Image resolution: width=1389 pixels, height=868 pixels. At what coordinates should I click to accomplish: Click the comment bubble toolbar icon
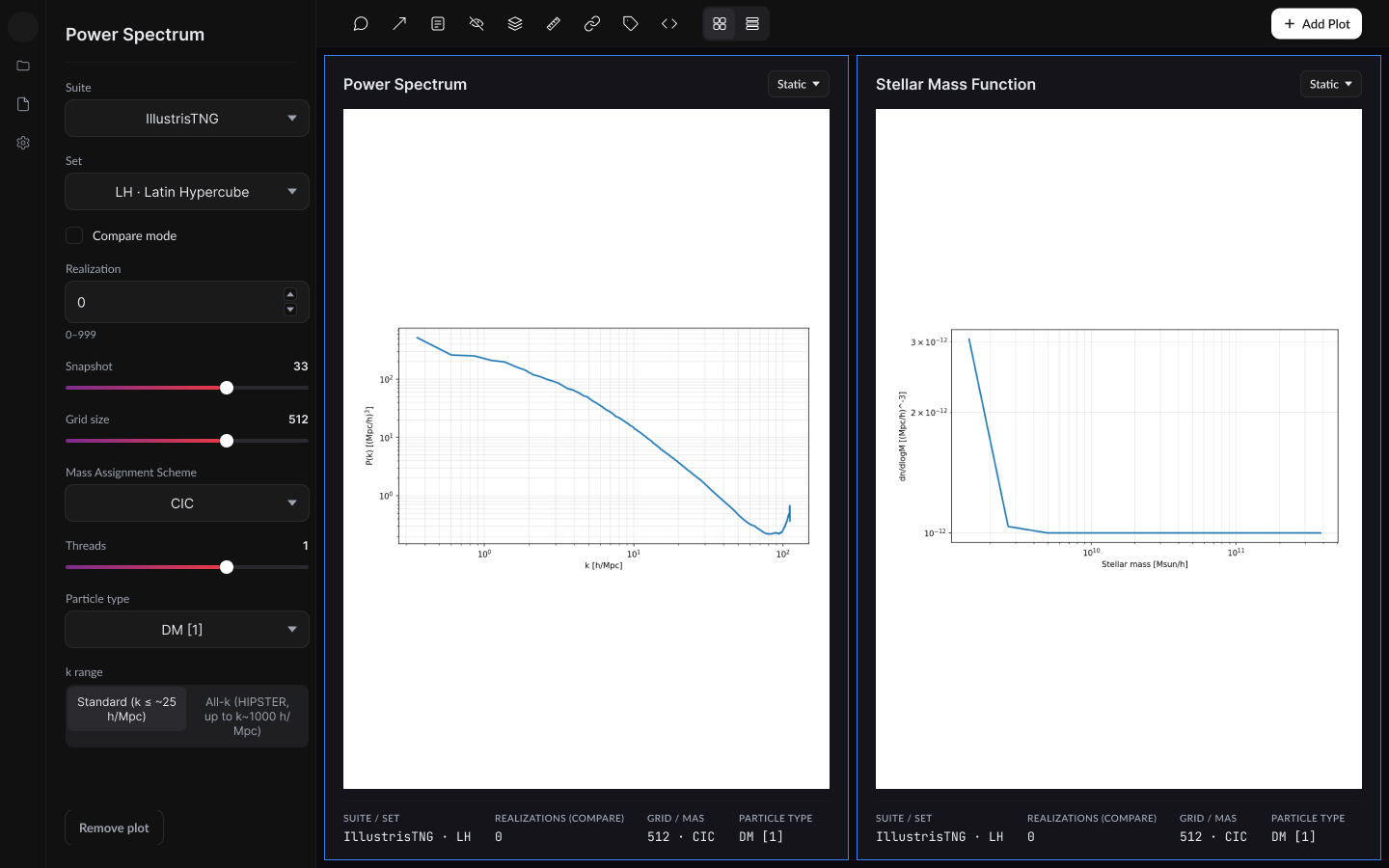tap(361, 24)
